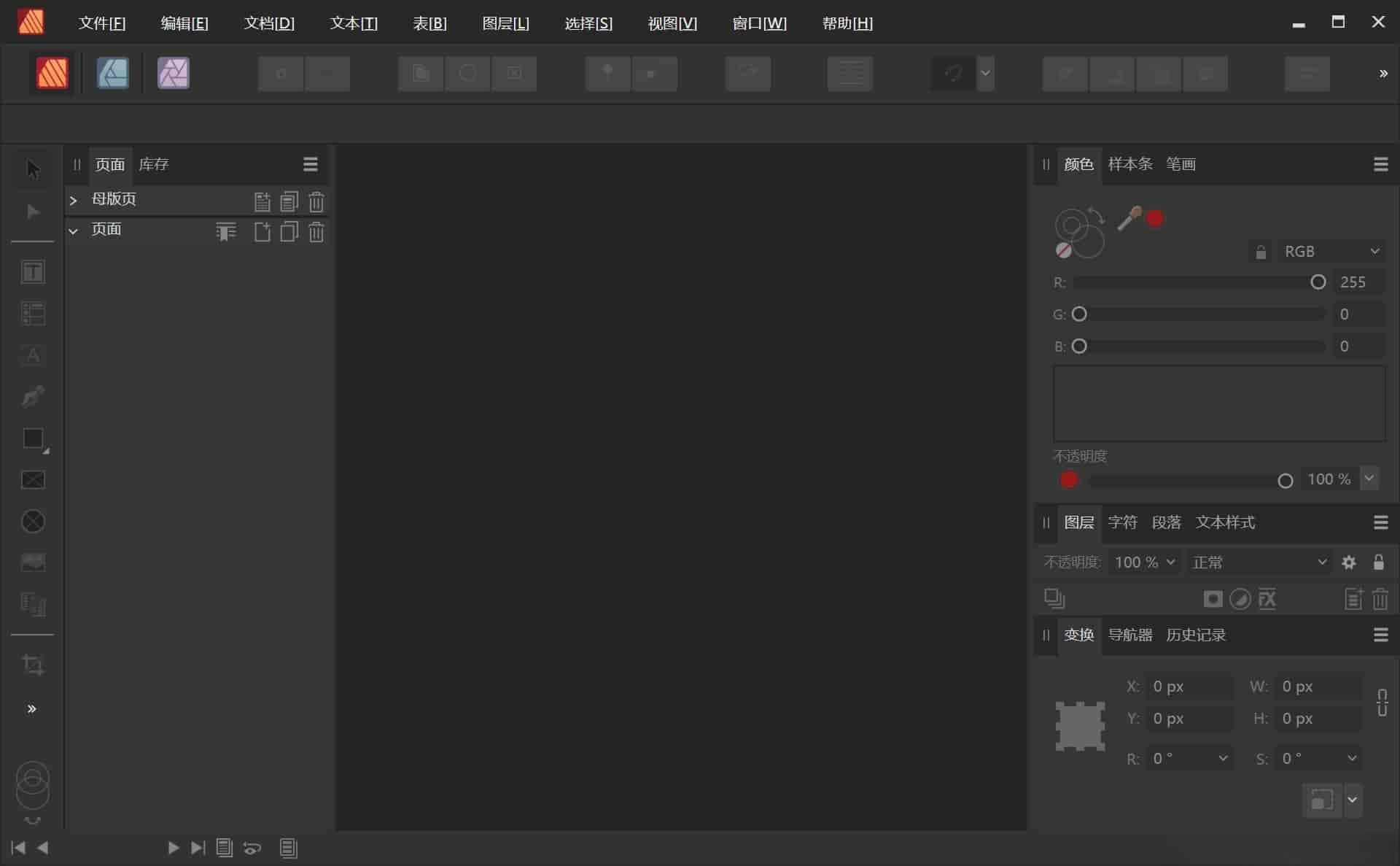
Task: Delete master page in 母版页 row
Action: [316, 201]
